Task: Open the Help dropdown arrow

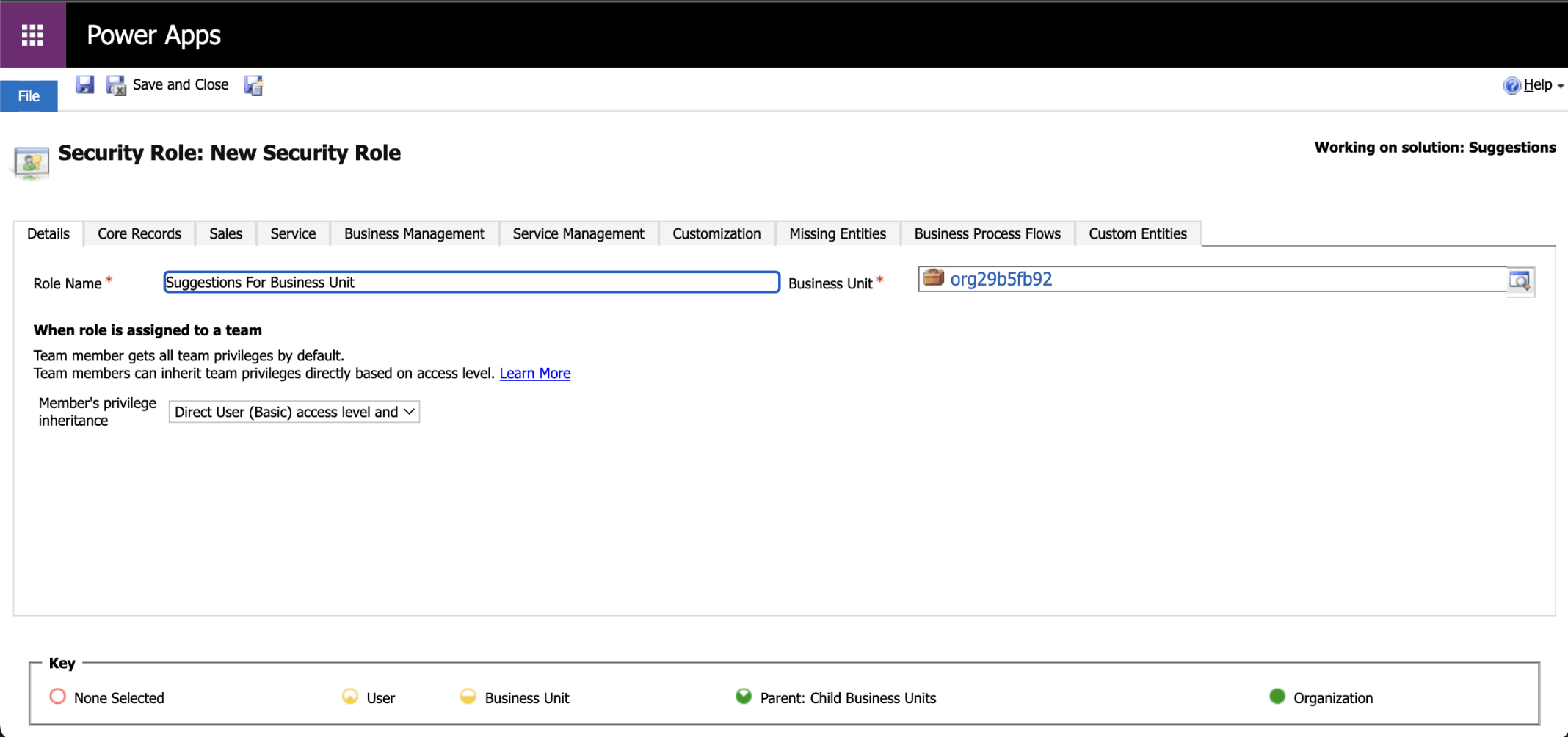Action: pos(1560,86)
